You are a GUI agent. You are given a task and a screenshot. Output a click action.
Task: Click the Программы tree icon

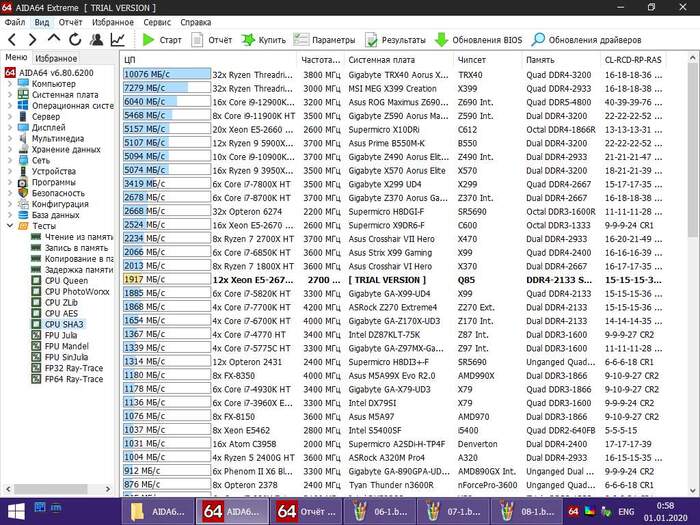click(23, 182)
